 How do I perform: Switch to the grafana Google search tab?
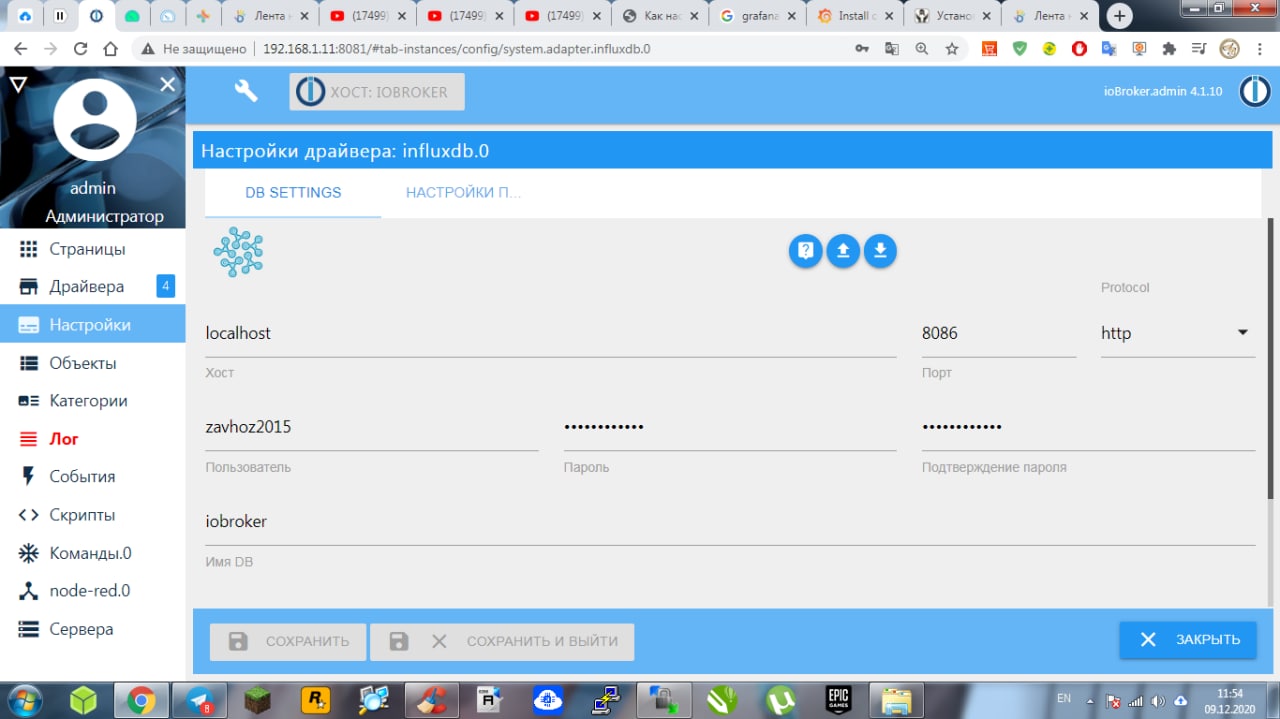[x=757, y=16]
